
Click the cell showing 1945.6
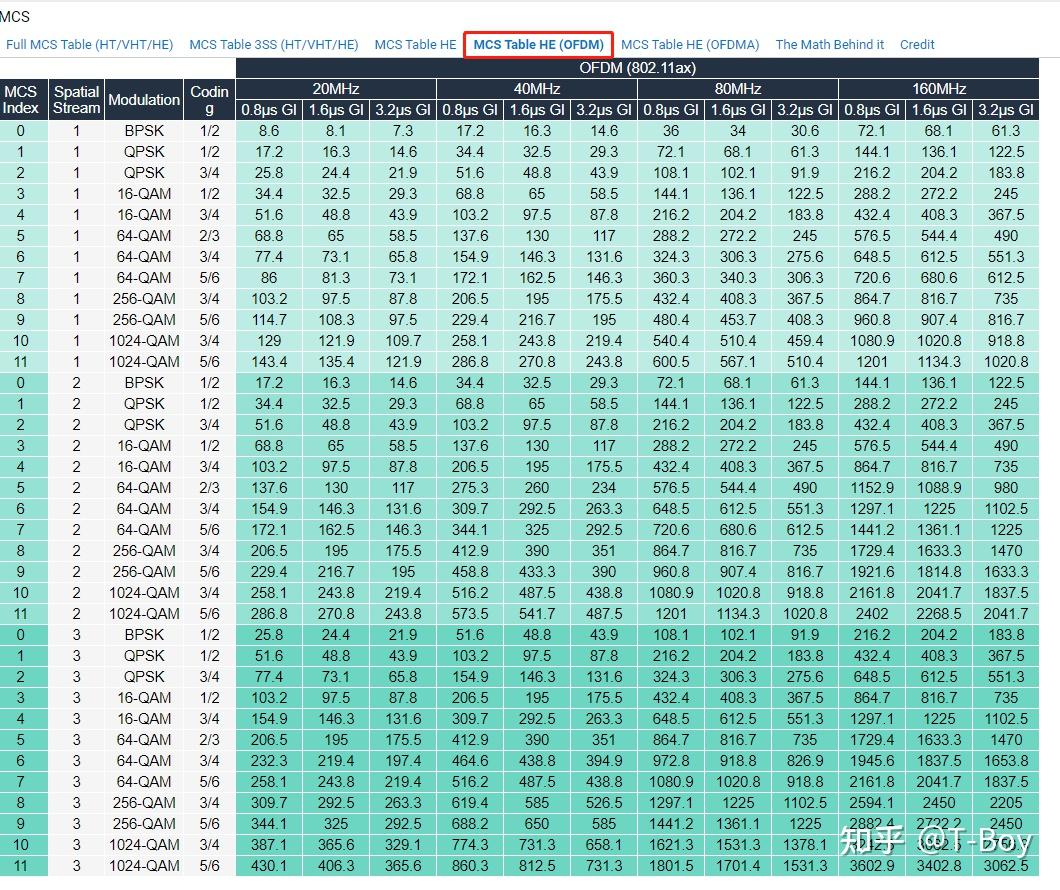872,761
